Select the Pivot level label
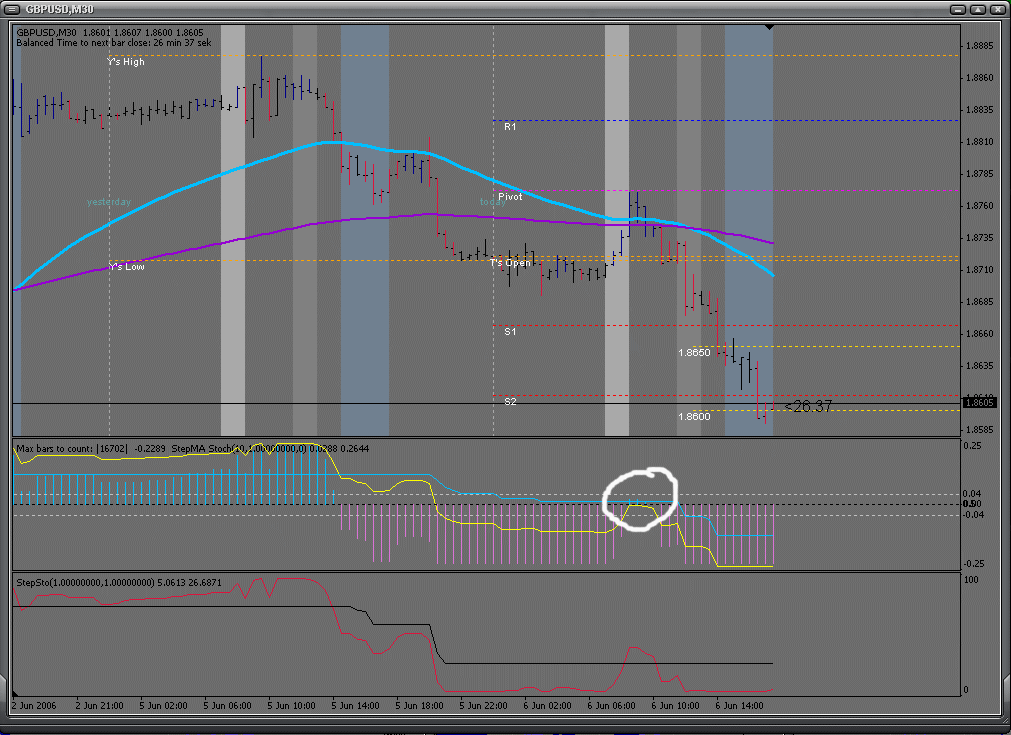The image size is (1011, 735). (x=510, y=197)
